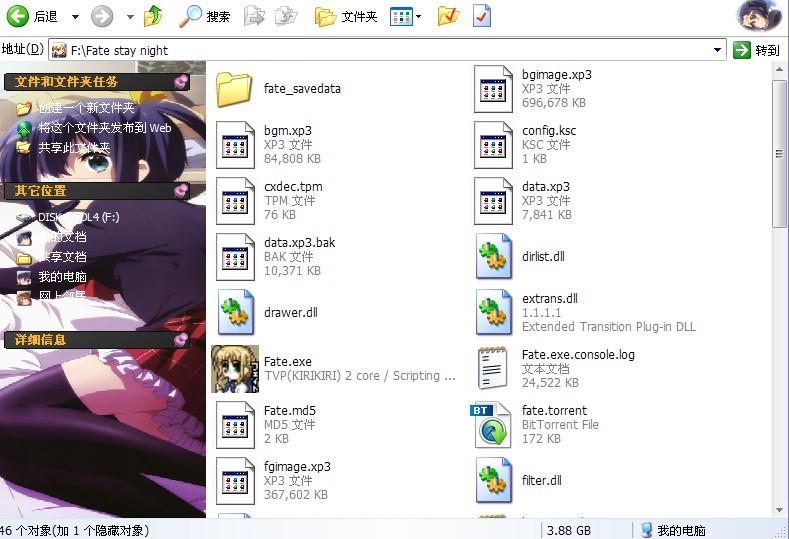
Task: Click the document with red checkmark icon
Action: [x=482, y=16]
